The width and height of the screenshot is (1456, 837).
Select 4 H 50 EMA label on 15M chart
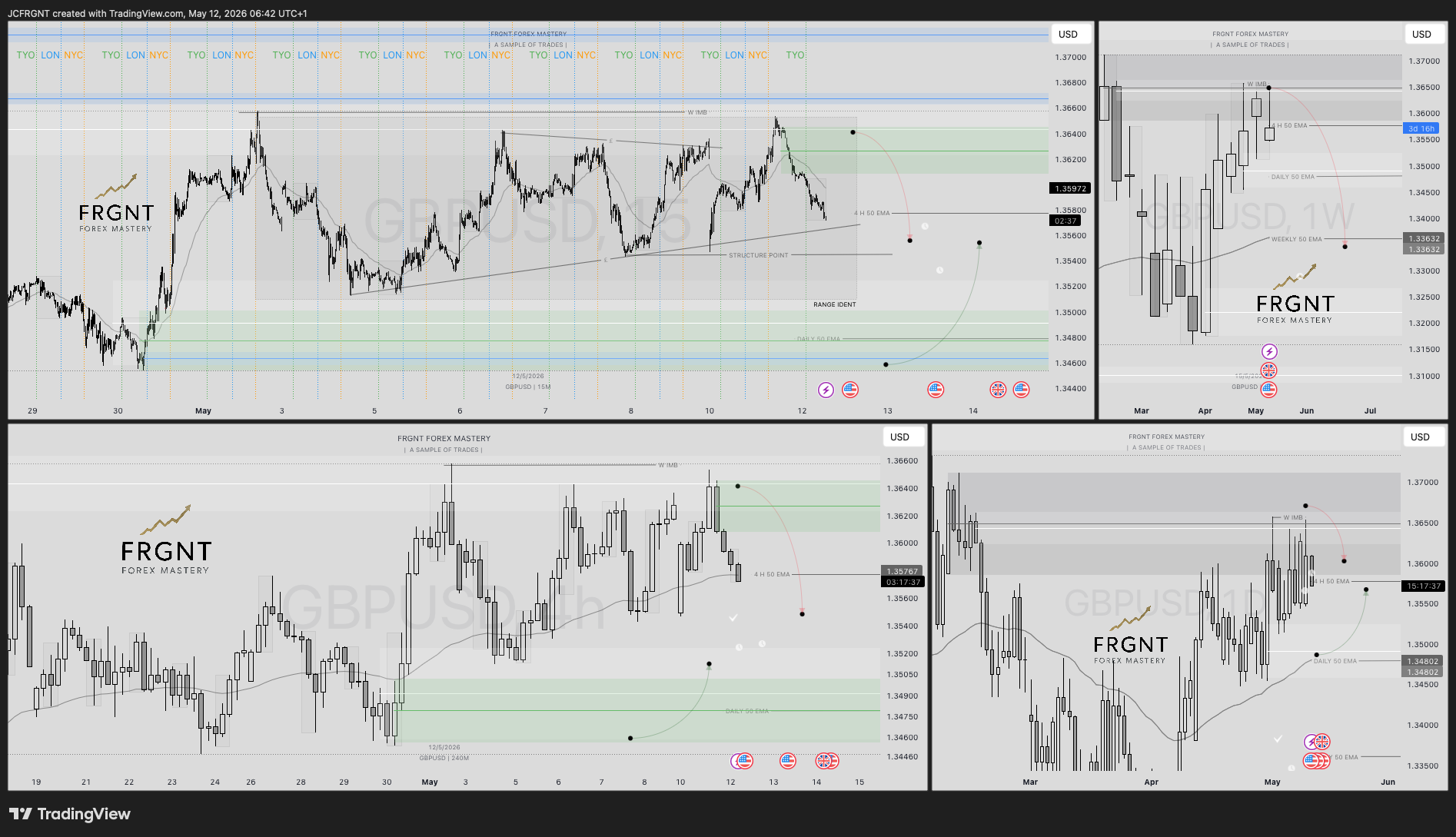coord(872,213)
